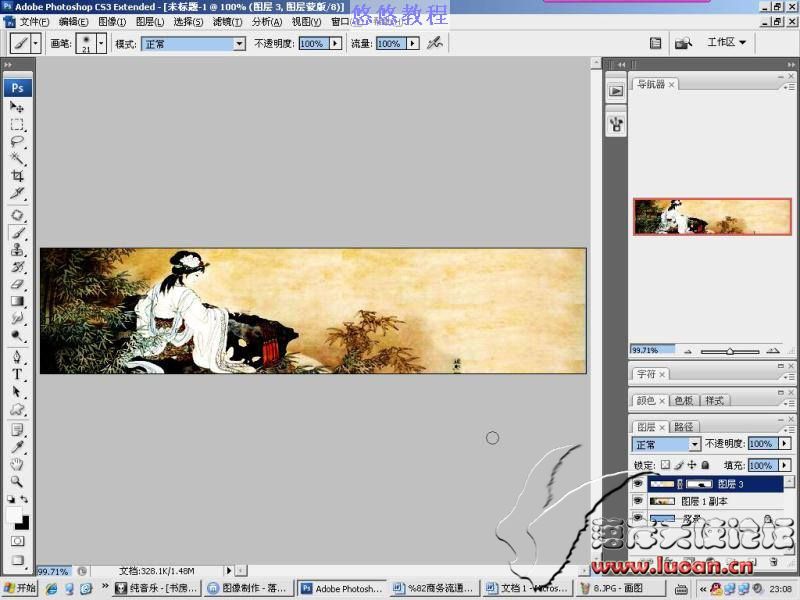Select the Pen tool
The height and width of the screenshot is (600, 800).
click(17, 357)
